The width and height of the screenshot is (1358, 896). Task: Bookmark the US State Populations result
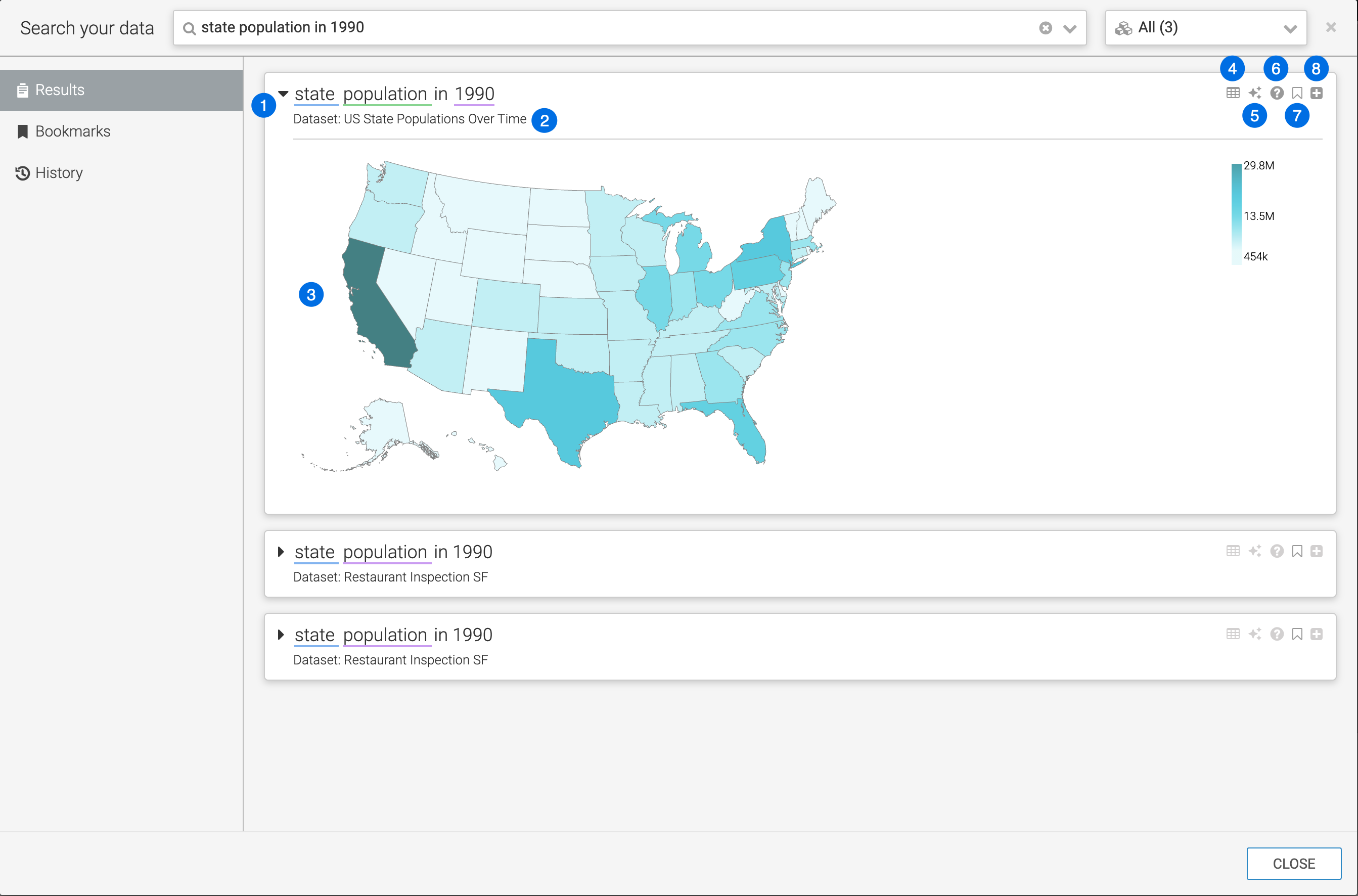1297,93
